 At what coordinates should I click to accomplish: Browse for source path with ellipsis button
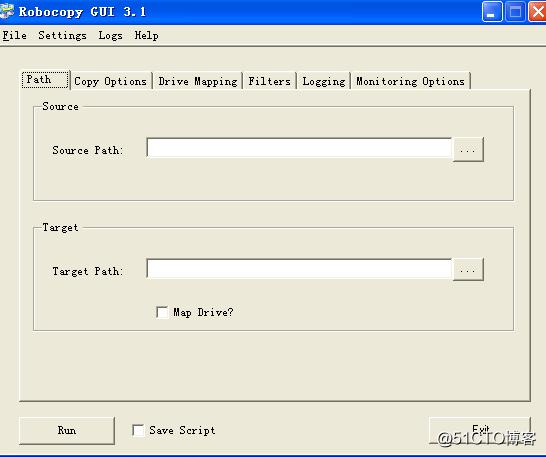pos(468,149)
